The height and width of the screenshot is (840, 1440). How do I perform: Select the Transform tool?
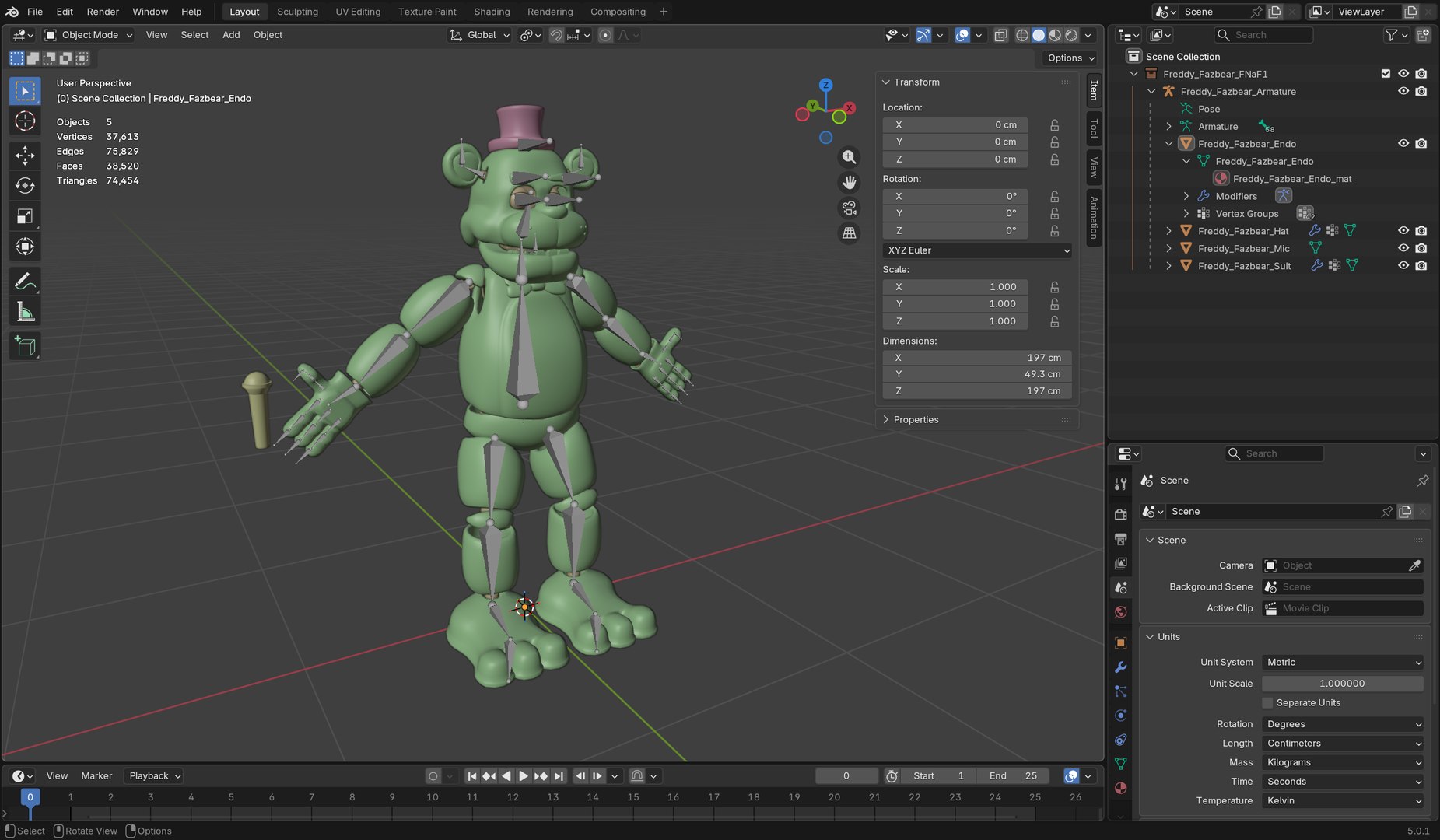25,247
